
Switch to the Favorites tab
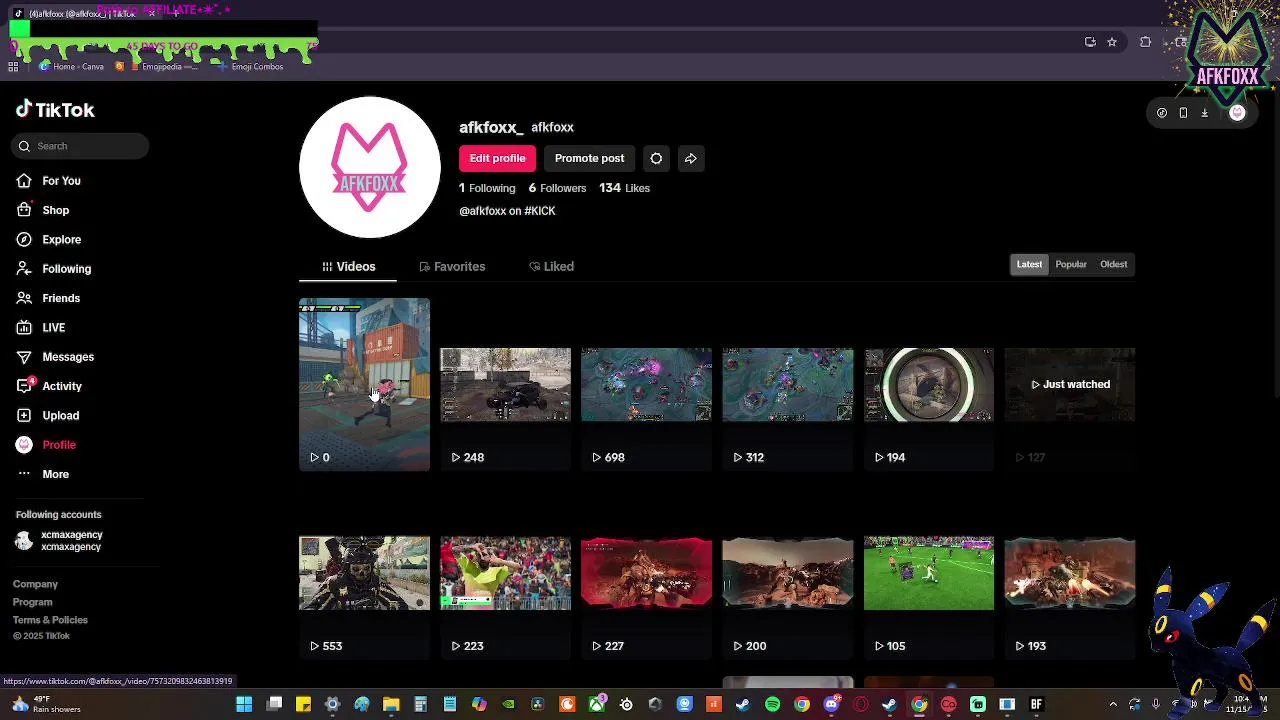(x=452, y=267)
